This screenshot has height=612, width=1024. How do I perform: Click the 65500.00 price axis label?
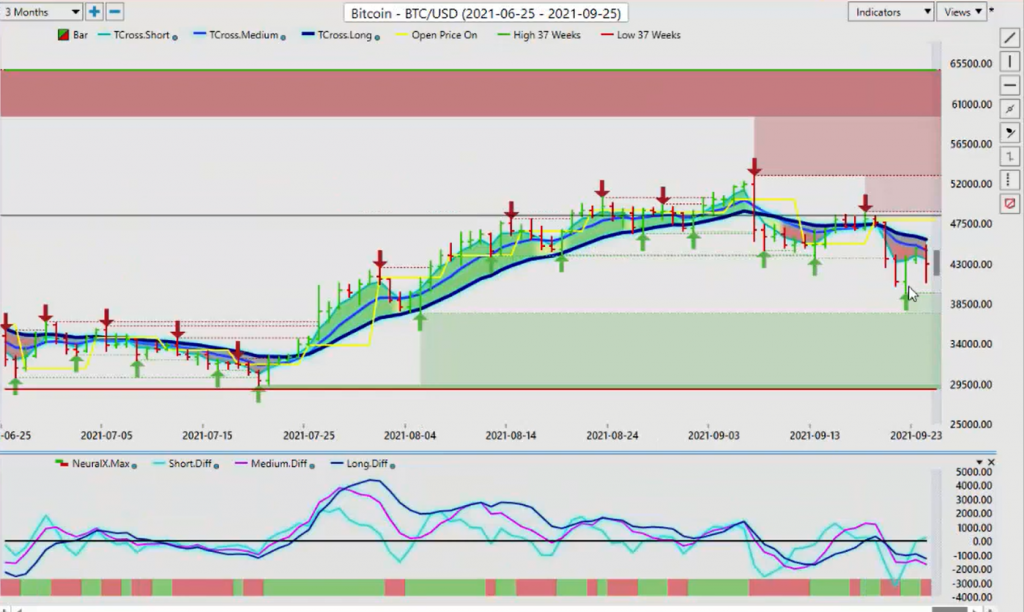click(x=971, y=64)
